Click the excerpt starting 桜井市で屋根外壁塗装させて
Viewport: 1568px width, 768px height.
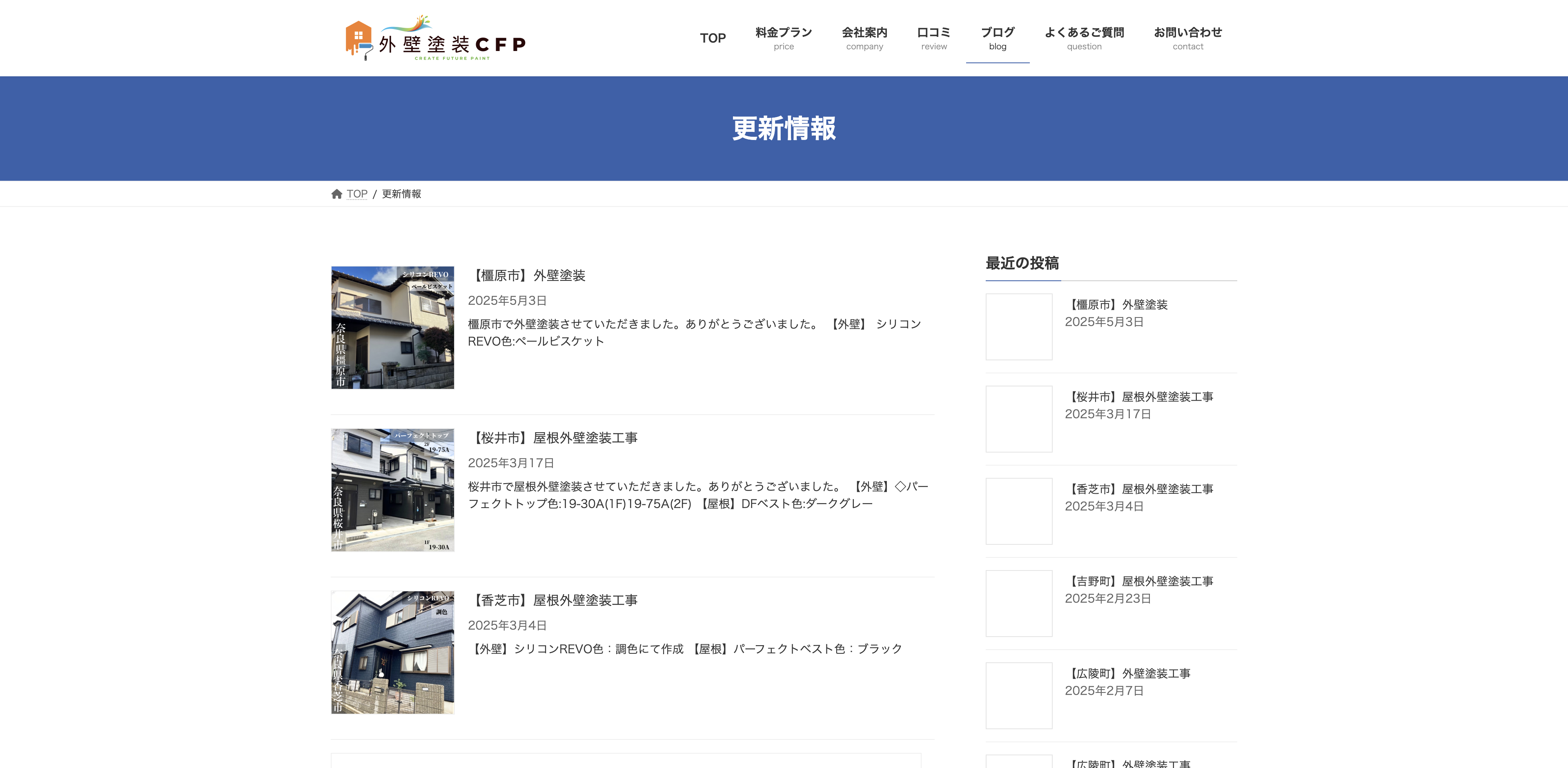(698, 495)
